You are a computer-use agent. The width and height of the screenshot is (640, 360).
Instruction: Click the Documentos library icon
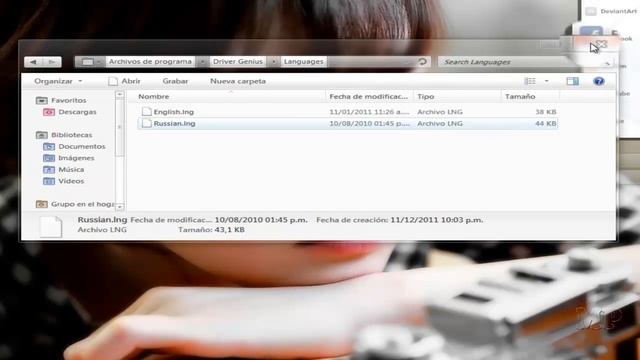tap(49, 146)
